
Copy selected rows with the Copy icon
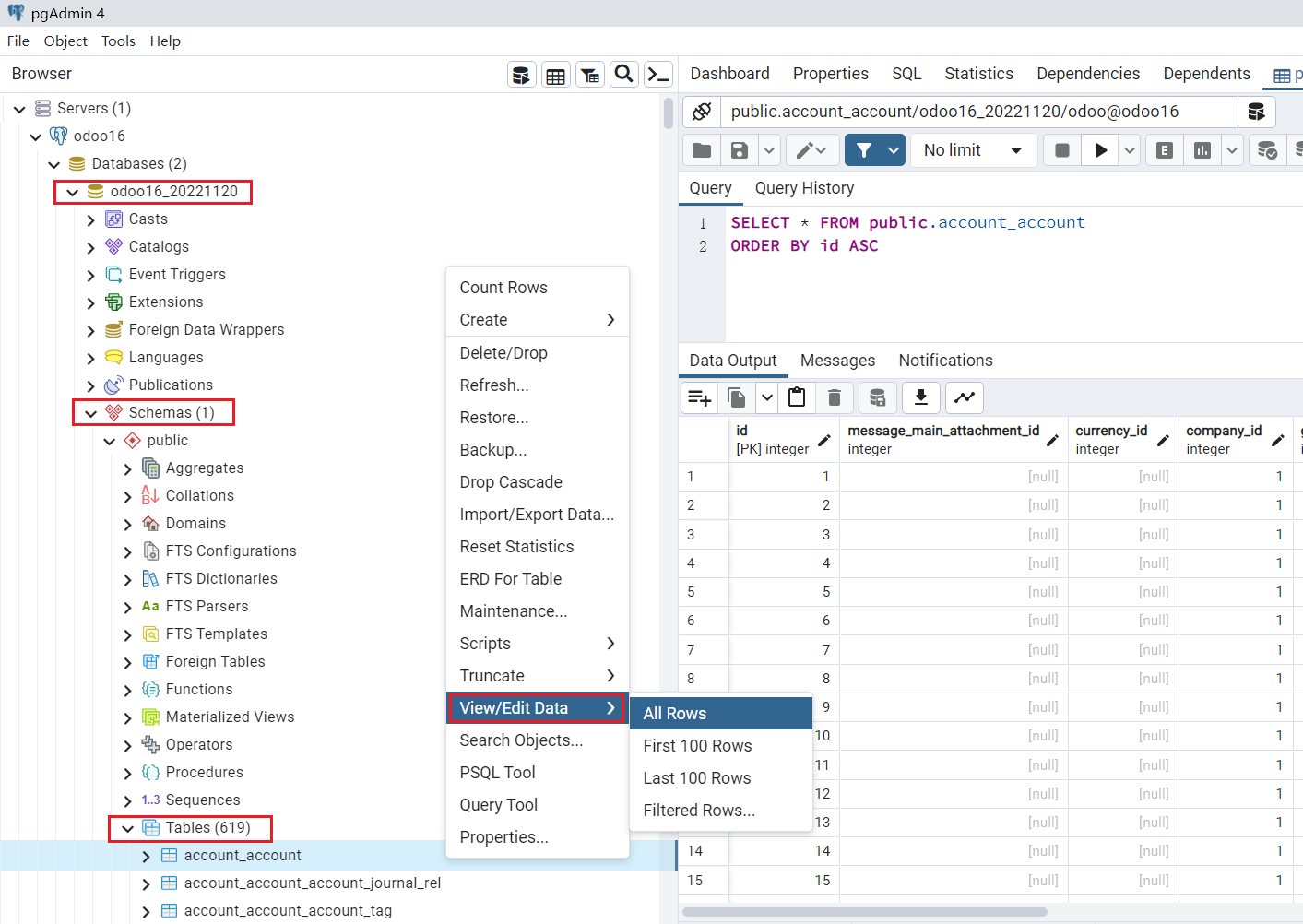(x=737, y=397)
